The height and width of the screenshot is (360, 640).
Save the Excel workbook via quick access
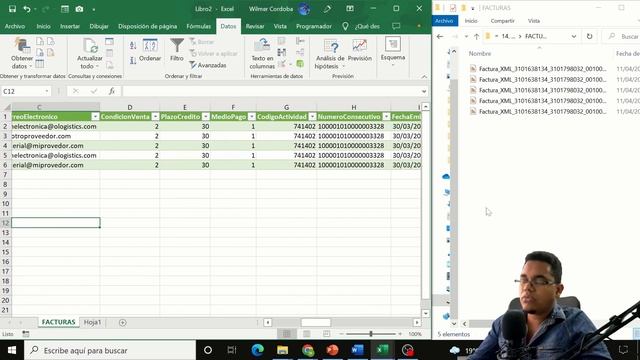point(12,9)
